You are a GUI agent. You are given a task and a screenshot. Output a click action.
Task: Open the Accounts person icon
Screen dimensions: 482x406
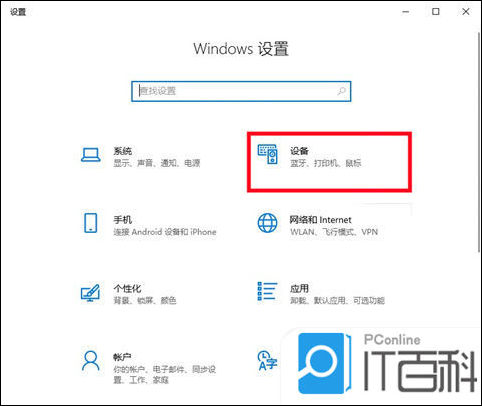click(91, 360)
